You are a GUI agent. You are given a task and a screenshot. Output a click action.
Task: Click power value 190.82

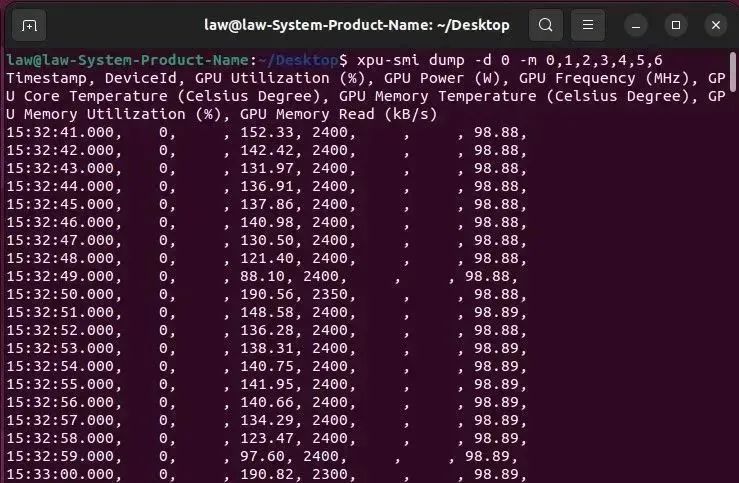coord(267,474)
